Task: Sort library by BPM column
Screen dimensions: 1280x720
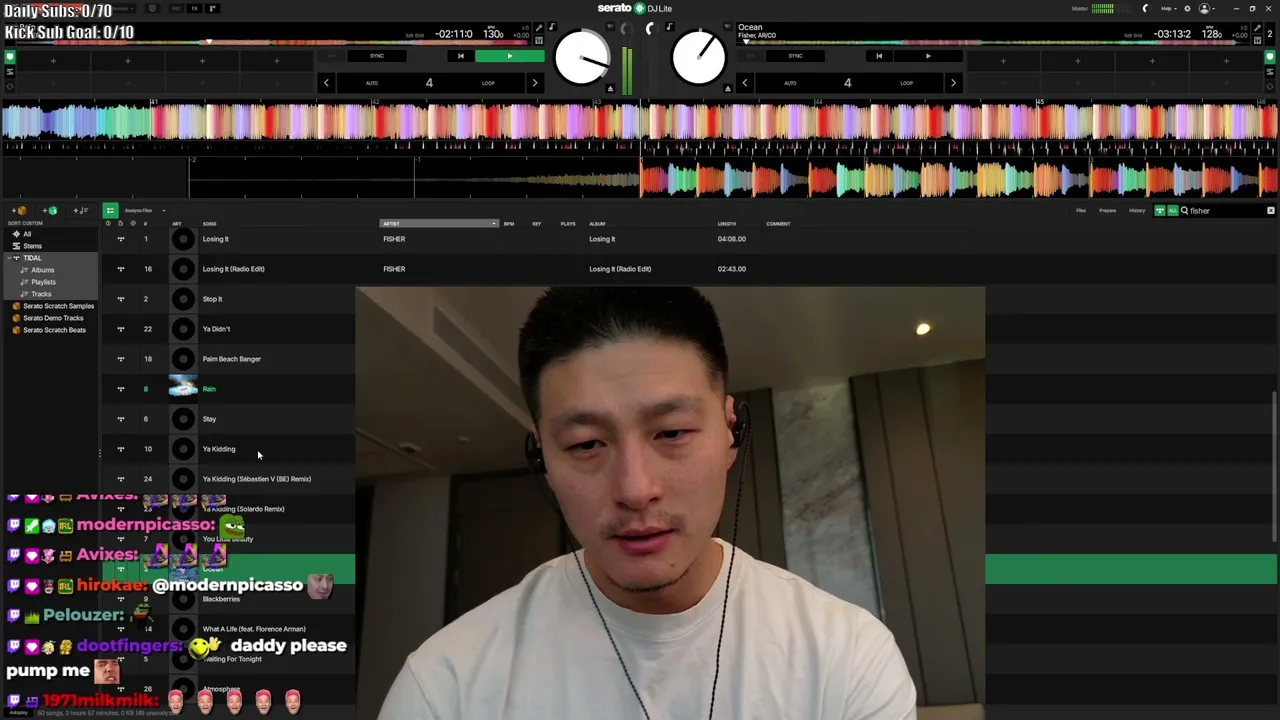Action: 509,224
